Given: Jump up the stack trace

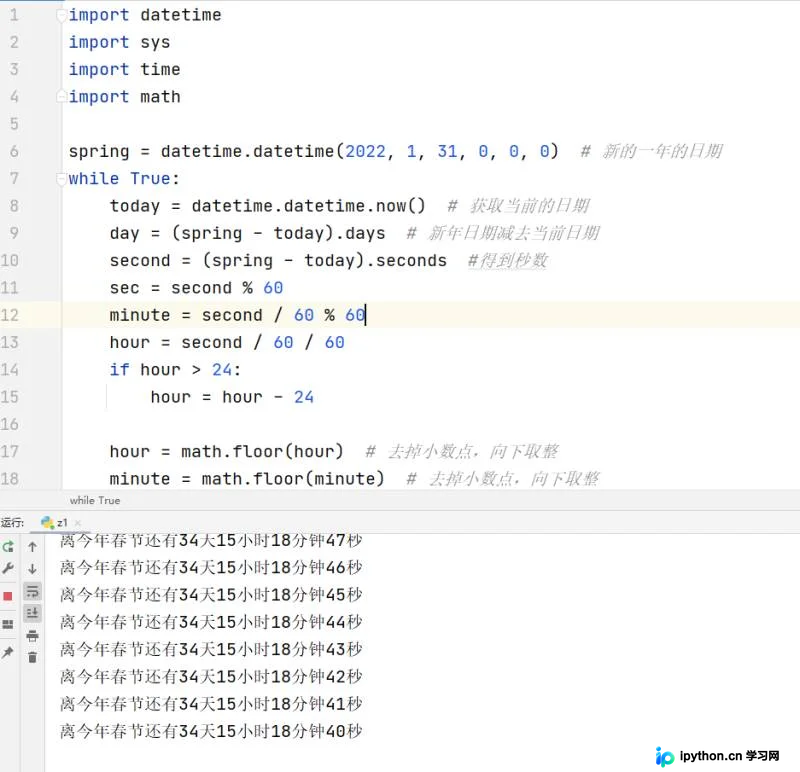Looking at the screenshot, I should [x=32, y=547].
